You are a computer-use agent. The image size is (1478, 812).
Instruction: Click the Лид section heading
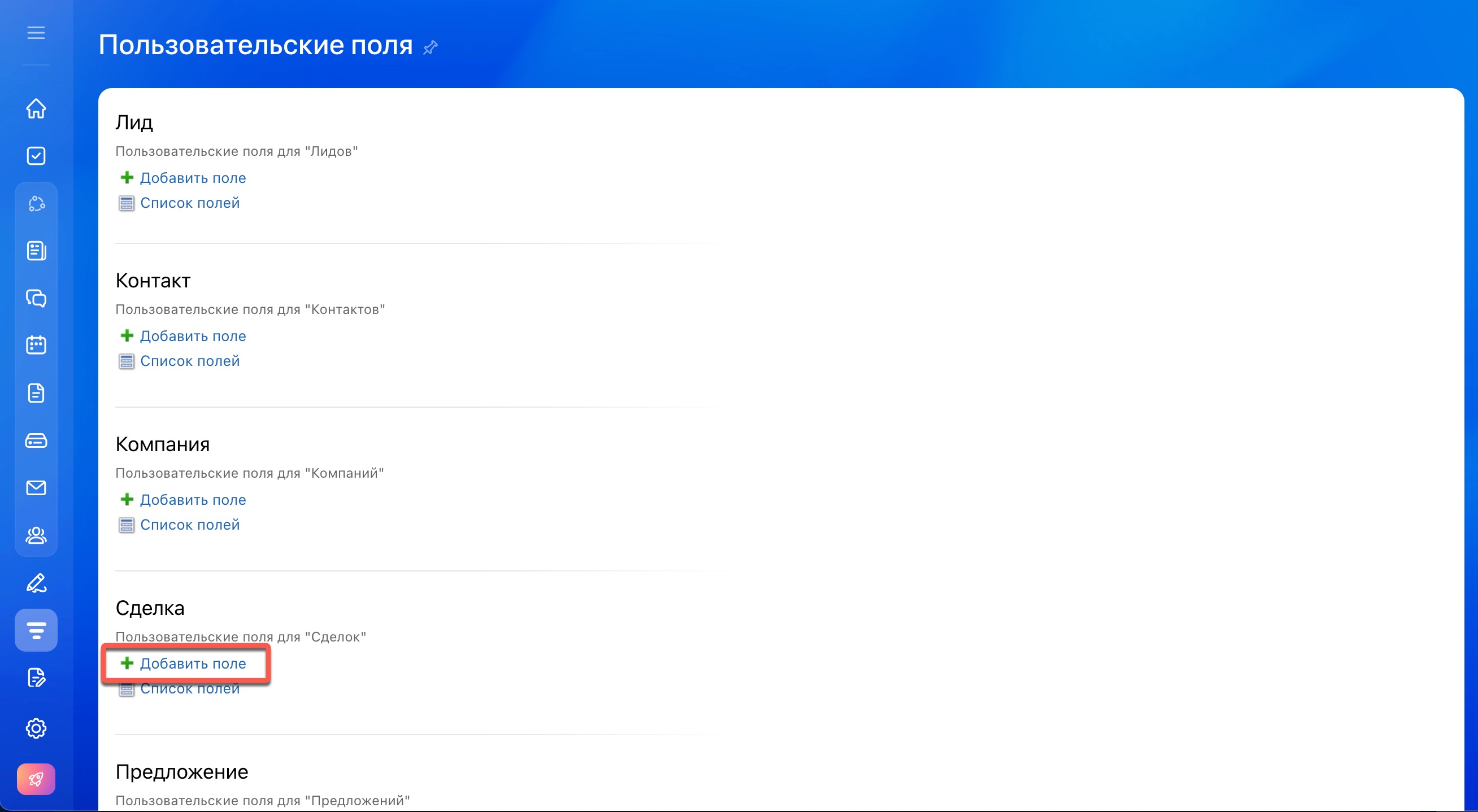coord(134,123)
